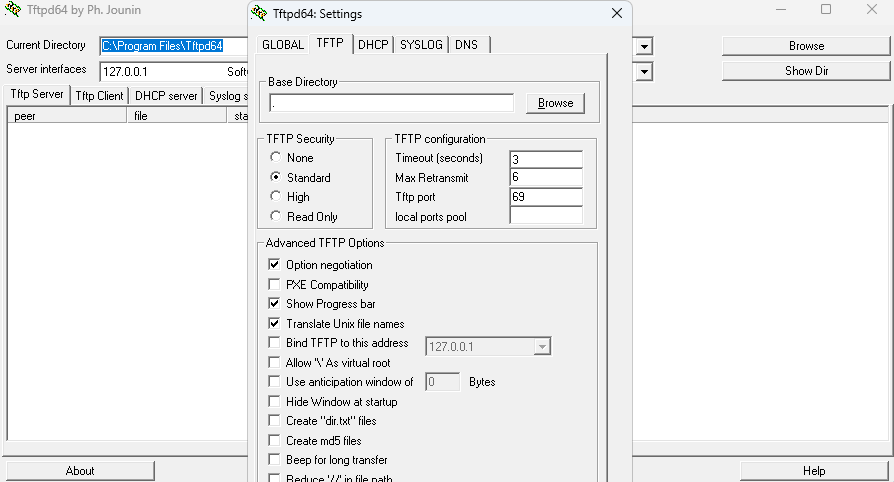894x482 pixels.
Task: Switch to the GLOBAL settings tab
Action: point(283,44)
